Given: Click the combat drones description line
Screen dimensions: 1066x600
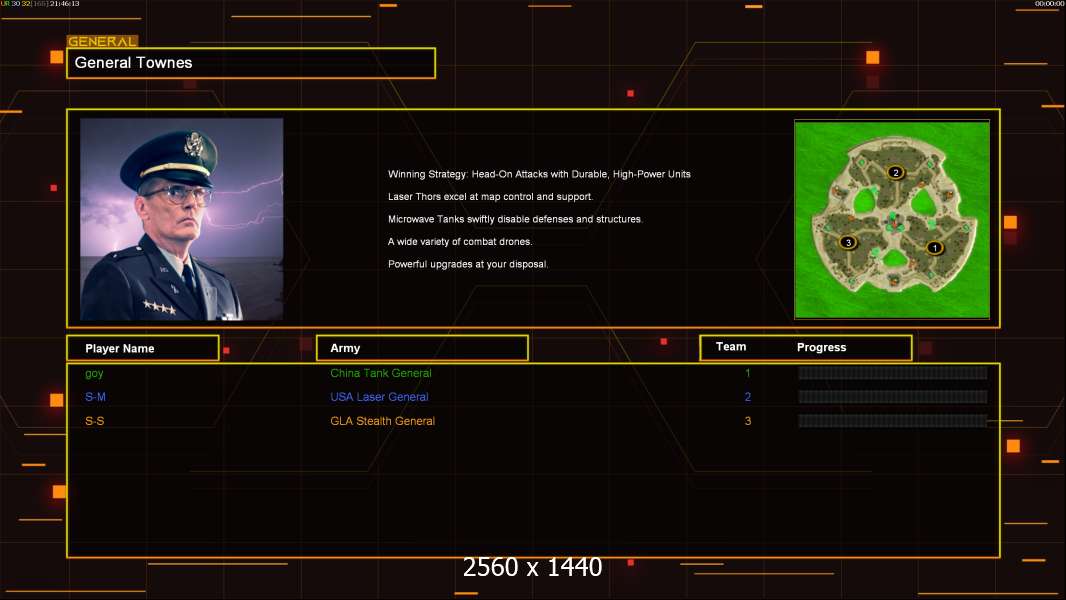Looking at the screenshot, I should tap(460, 242).
